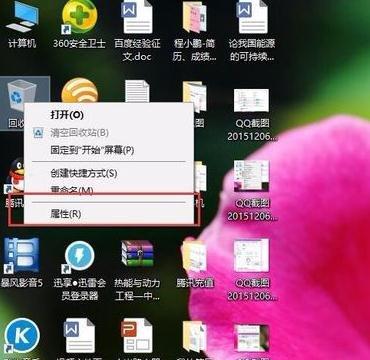The width and height of the screenshot is (370, 360).
Task: Click the 计算机 label text
Action: tap(22, 43)
